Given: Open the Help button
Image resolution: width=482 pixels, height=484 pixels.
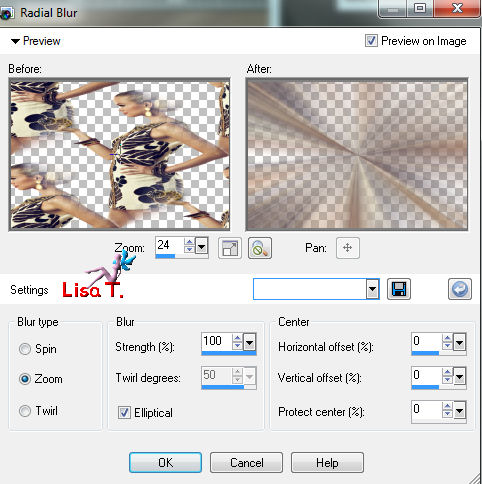Looking at the screenshot, I should point(327,462).
